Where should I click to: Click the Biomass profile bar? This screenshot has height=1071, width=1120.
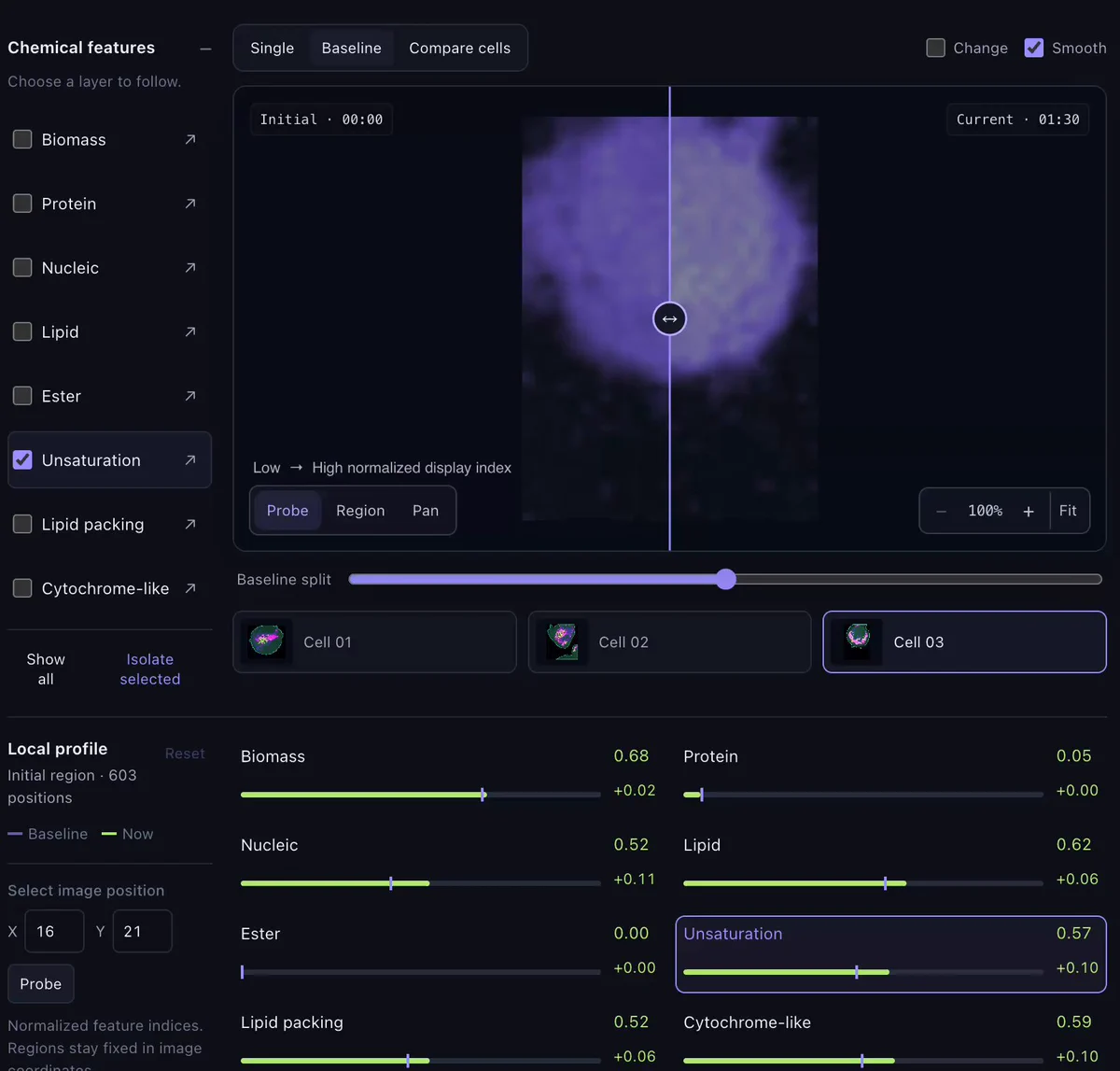421,795
